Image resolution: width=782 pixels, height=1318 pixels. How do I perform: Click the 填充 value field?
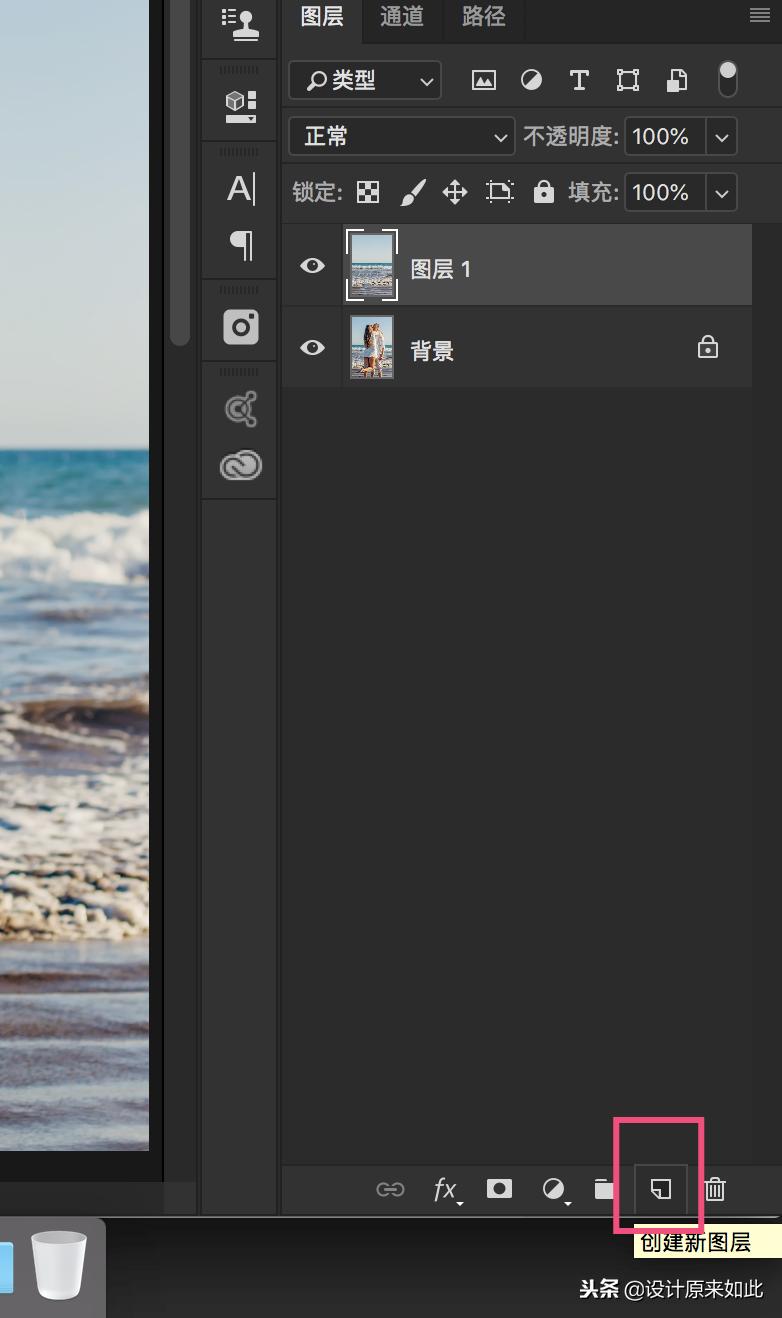[x=665, y=192]
